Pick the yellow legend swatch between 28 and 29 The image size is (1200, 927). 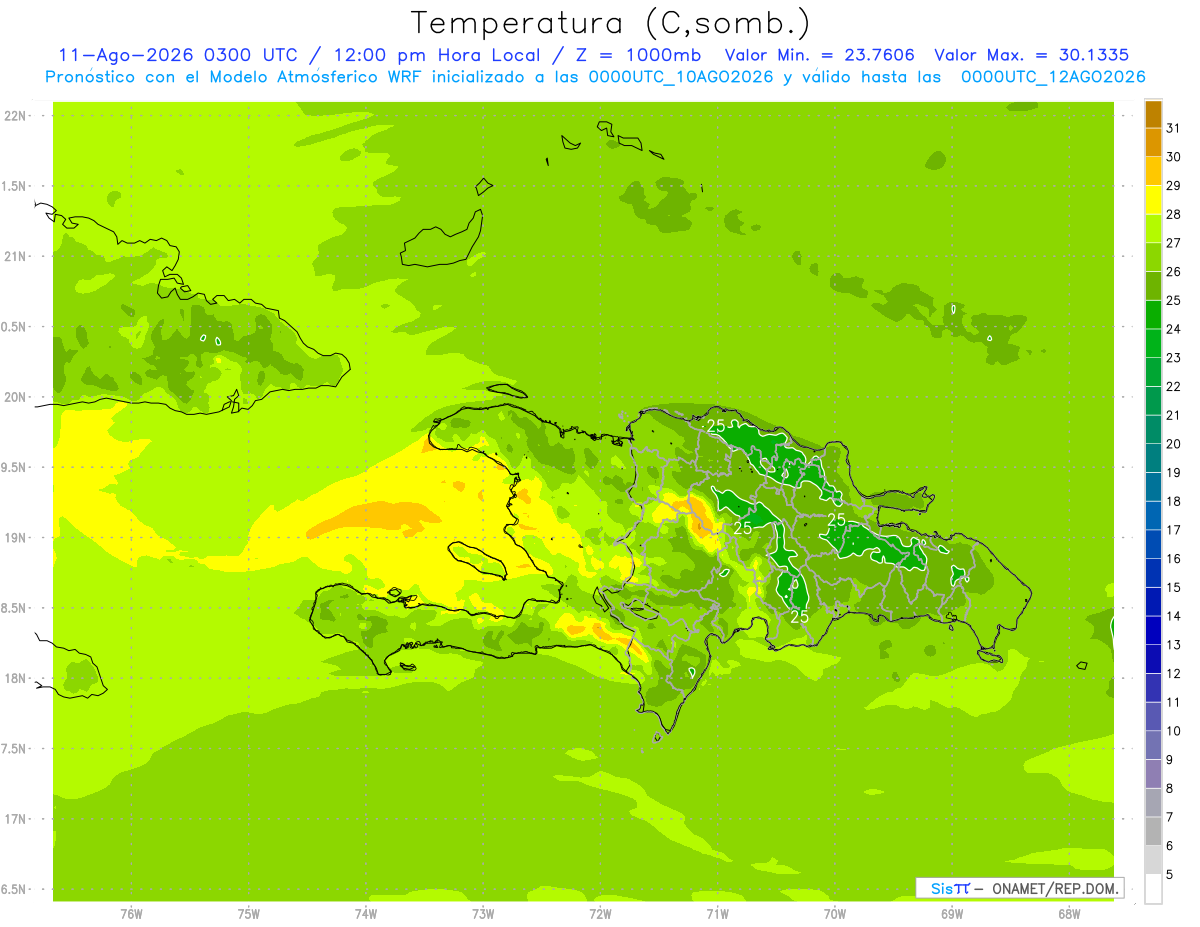(x=1153, y=200)
